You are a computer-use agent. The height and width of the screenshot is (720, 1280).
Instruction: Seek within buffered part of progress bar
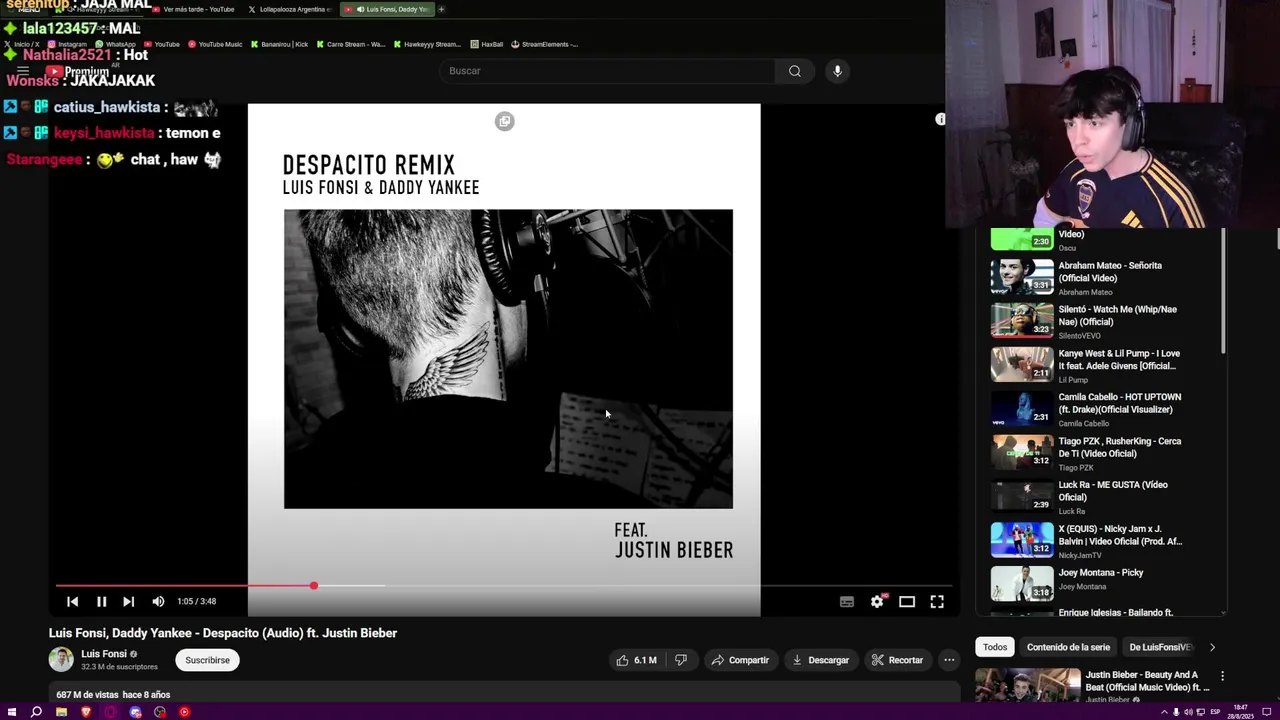(350, 586)
